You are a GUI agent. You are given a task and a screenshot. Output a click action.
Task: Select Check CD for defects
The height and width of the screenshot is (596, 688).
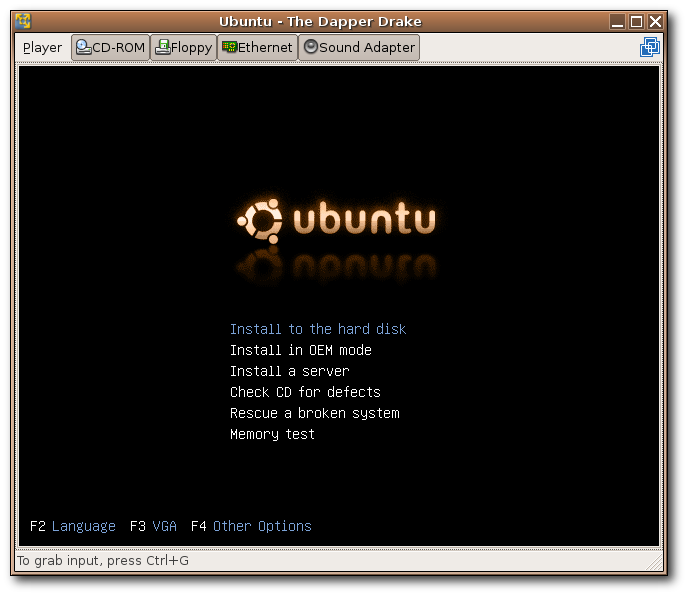tap(305, 392)
